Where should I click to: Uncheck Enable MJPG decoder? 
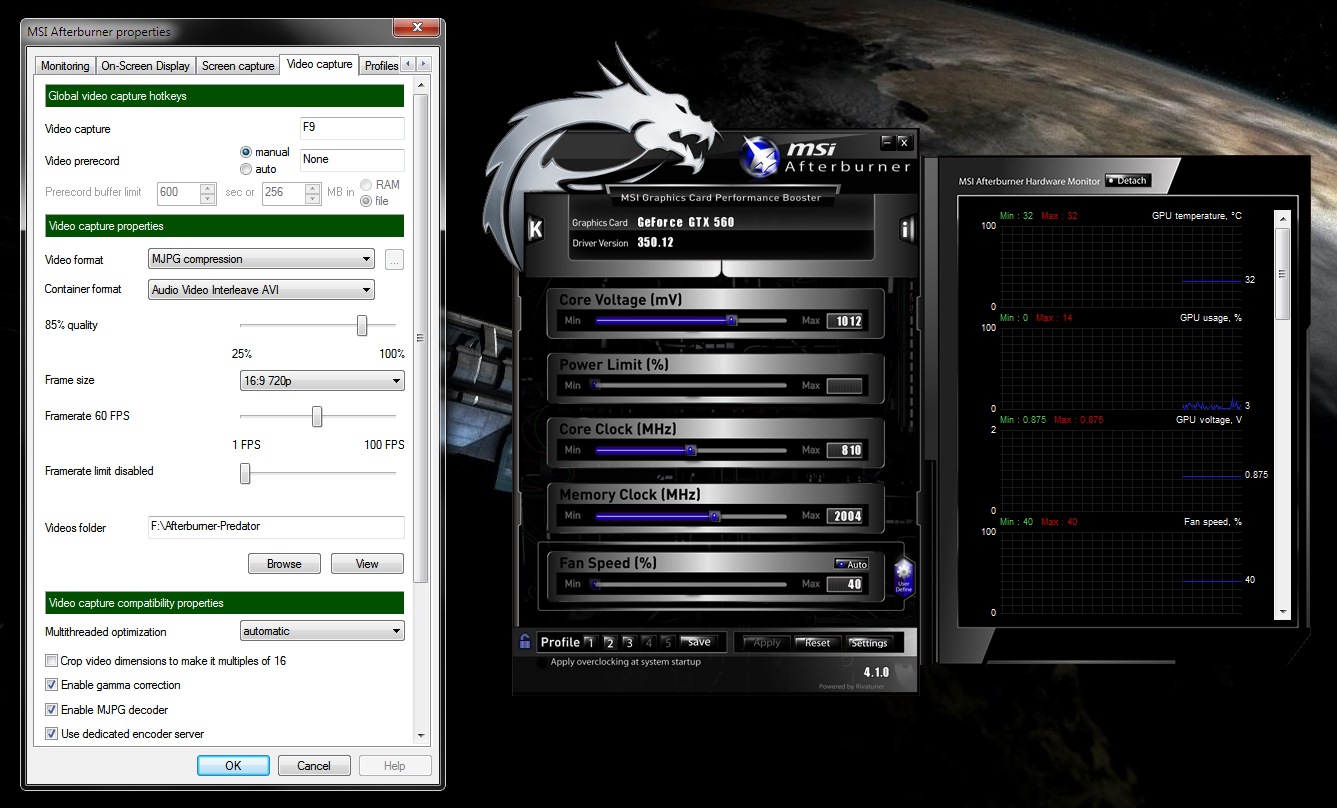pos(52,710)
